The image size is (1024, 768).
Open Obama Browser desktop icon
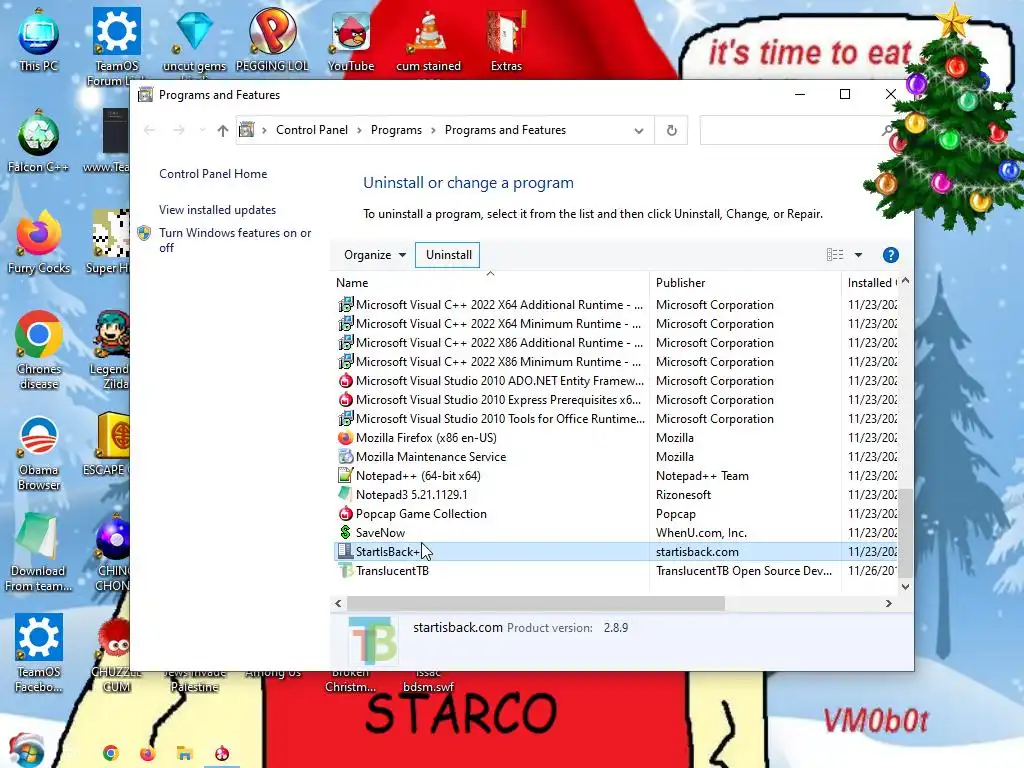[x=39, y=452]
